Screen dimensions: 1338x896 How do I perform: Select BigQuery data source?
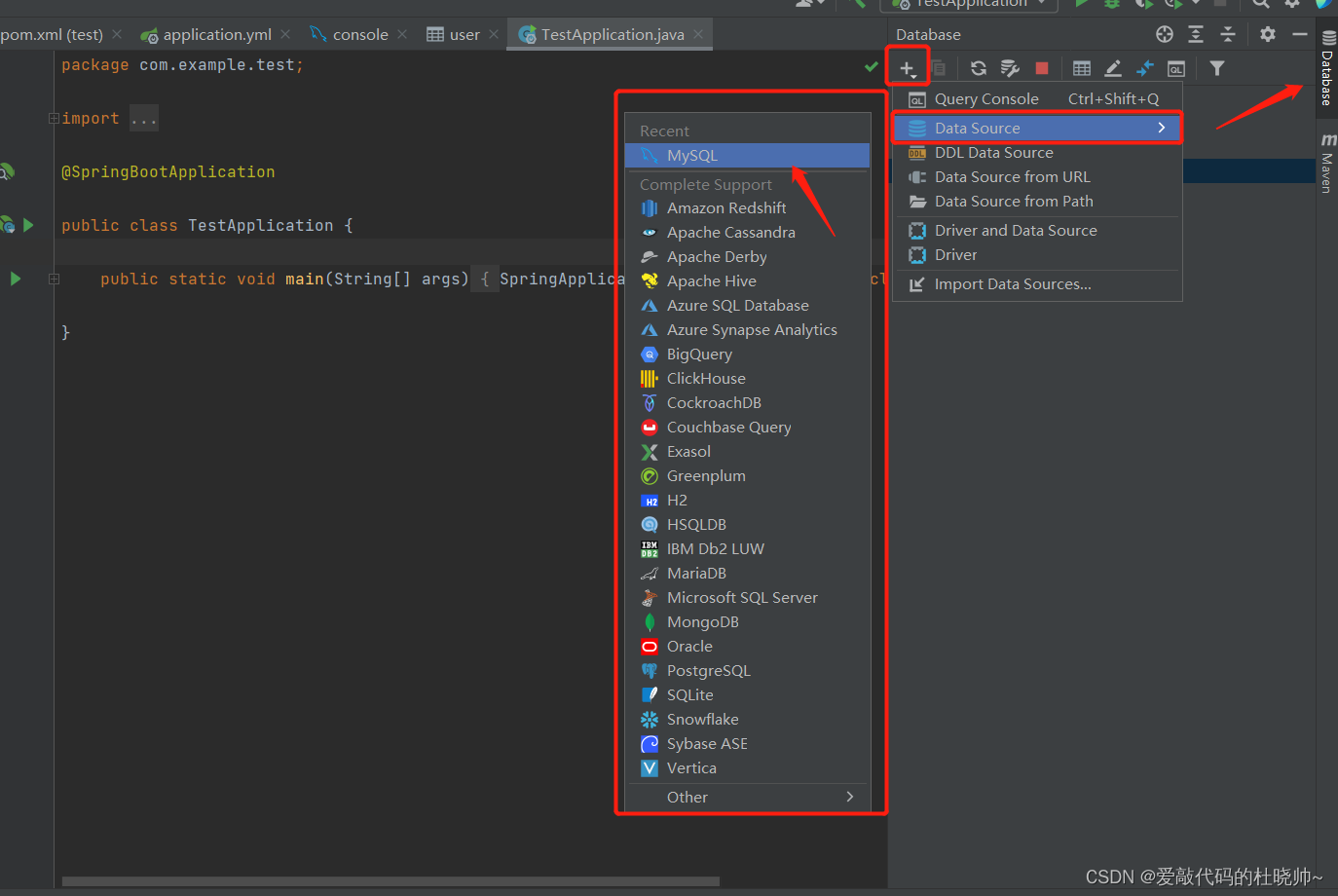point(747,355)
